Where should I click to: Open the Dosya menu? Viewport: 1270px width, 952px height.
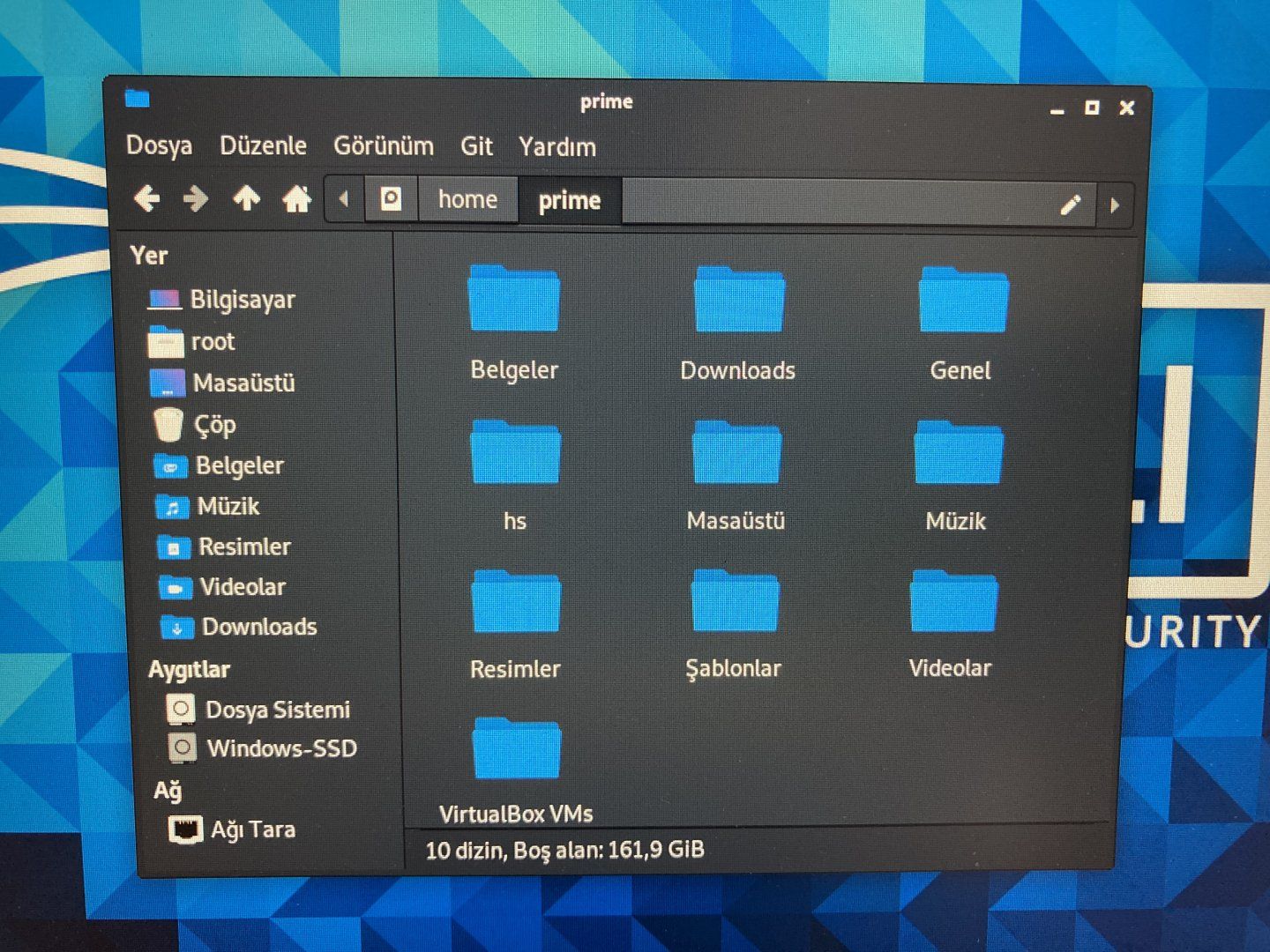point(159,145)
